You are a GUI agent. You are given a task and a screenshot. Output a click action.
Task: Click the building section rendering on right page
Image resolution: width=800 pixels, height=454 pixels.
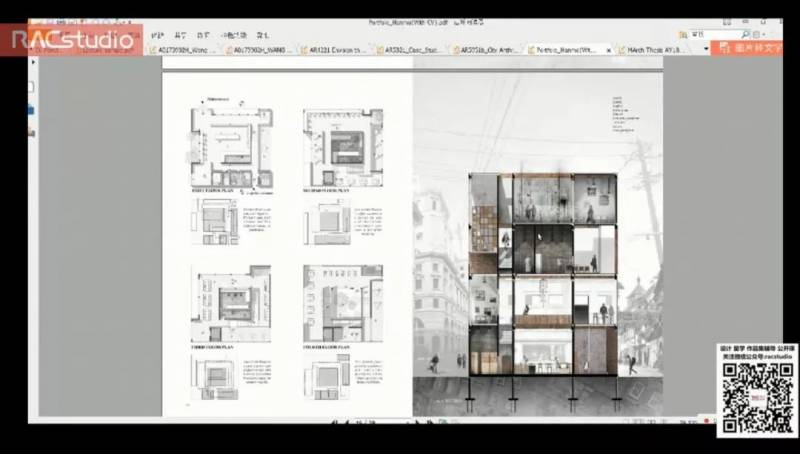pyautogui.click(x=542, y=275)
